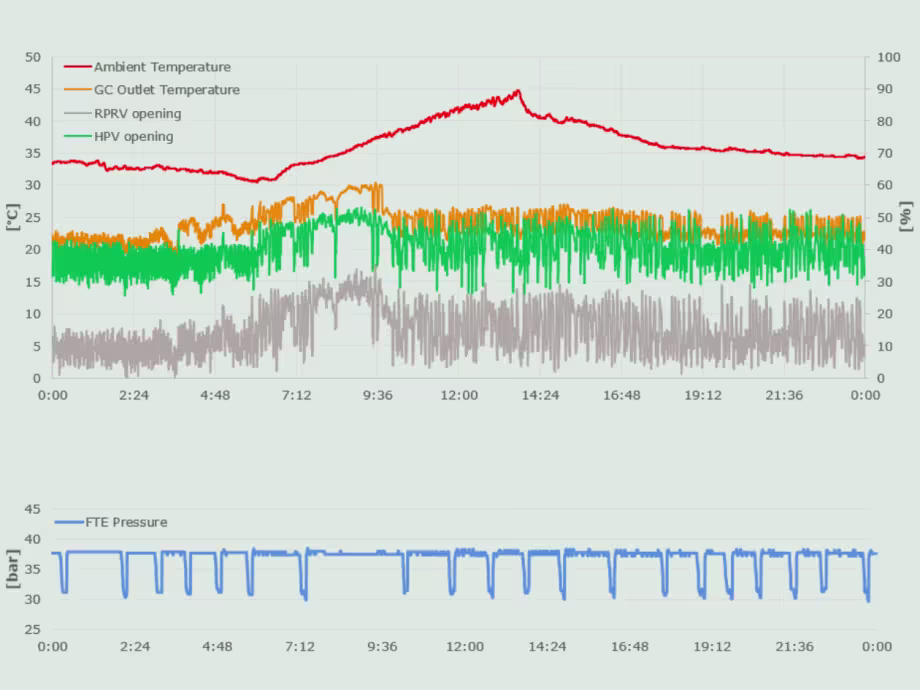
Task: Click the 80 tick on the percent axis
Action: (x=884, y=121)
